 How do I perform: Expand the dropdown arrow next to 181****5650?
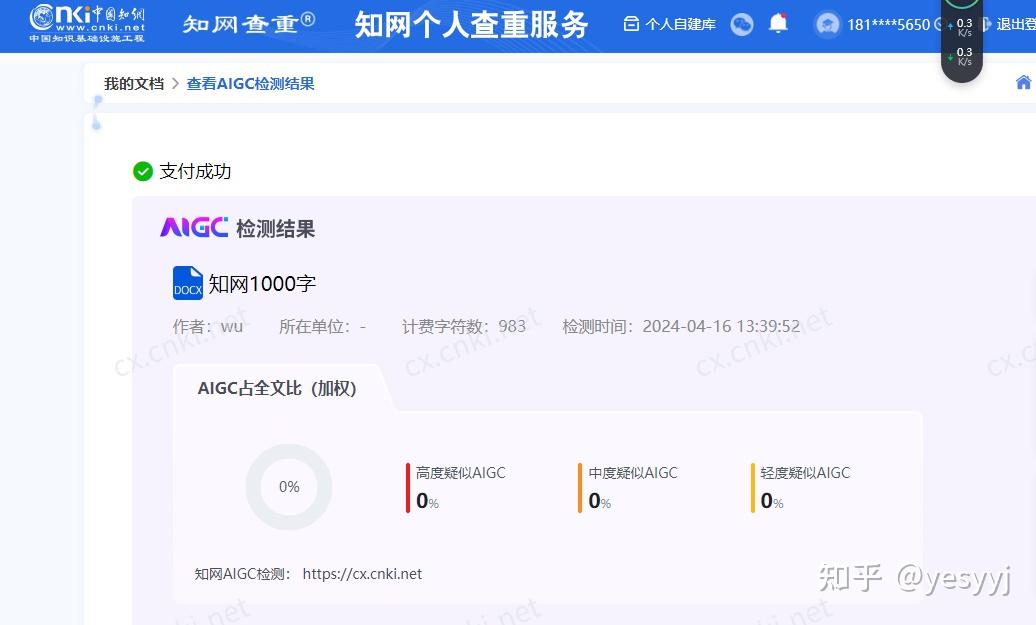(x=936, y=24)
